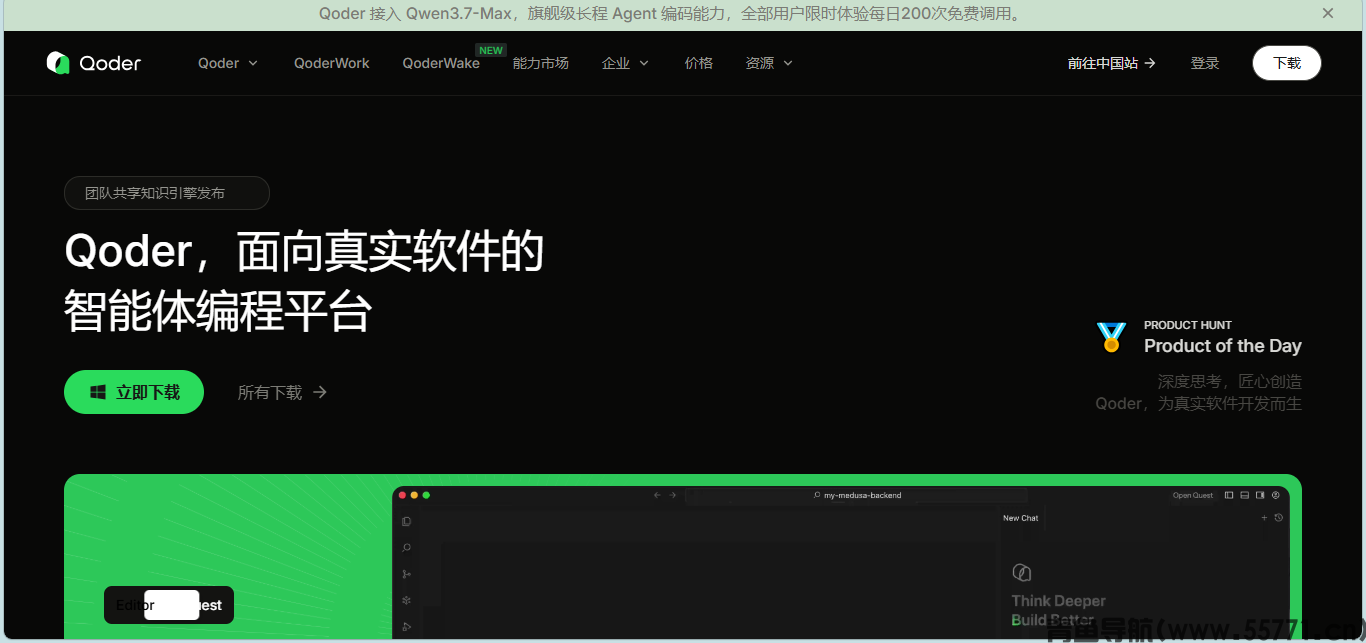Screen dimensions: 1366x643
Task: Open Explorer files icon in preview sidebar
Action: [406, 522]
